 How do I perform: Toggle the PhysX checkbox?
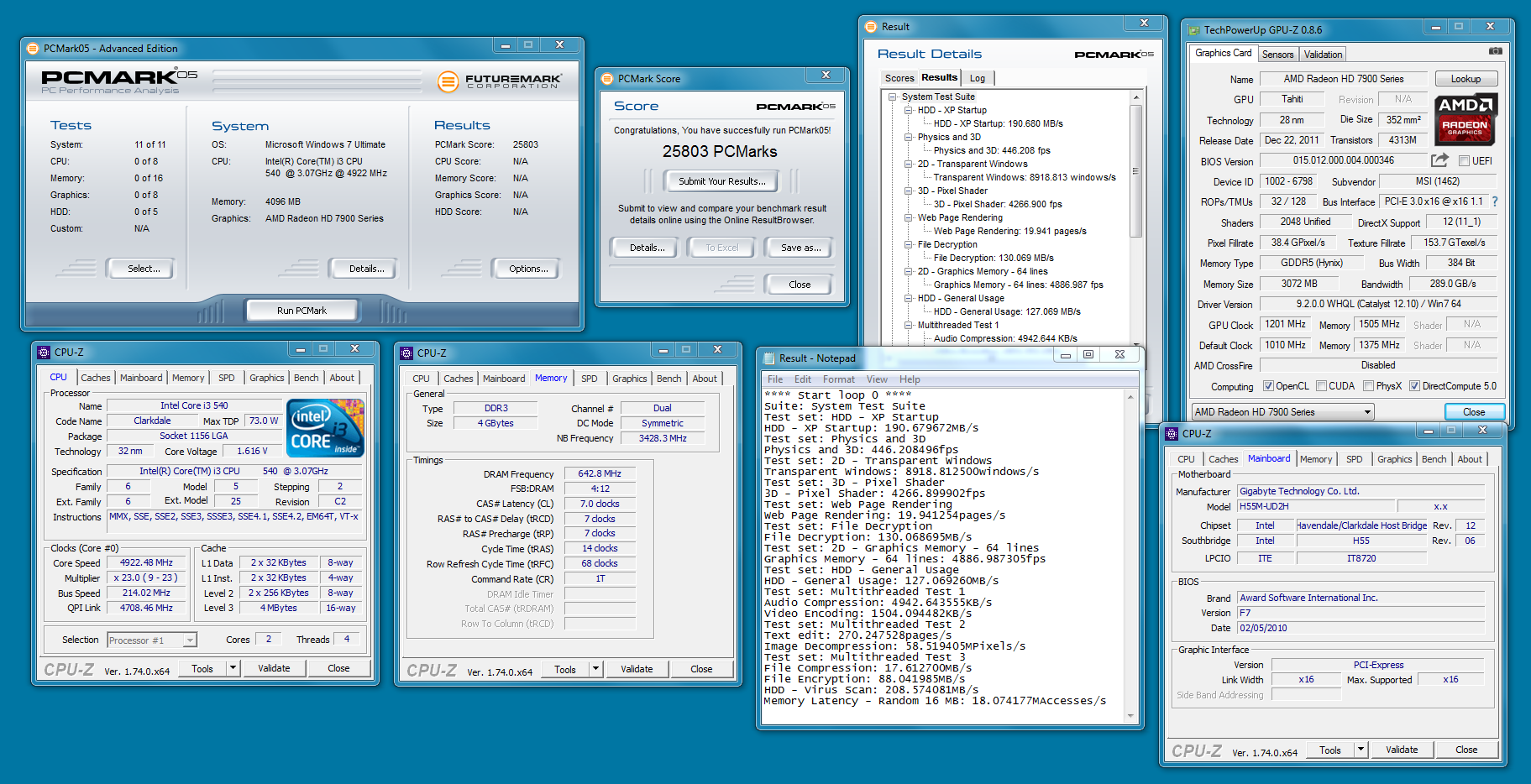[1368, 386]
